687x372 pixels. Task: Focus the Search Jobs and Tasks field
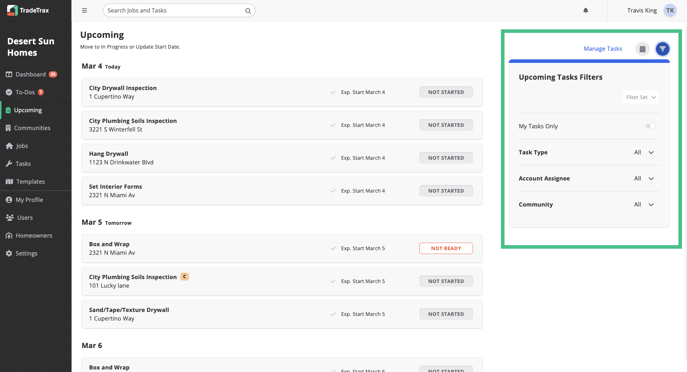click(179, 11)
